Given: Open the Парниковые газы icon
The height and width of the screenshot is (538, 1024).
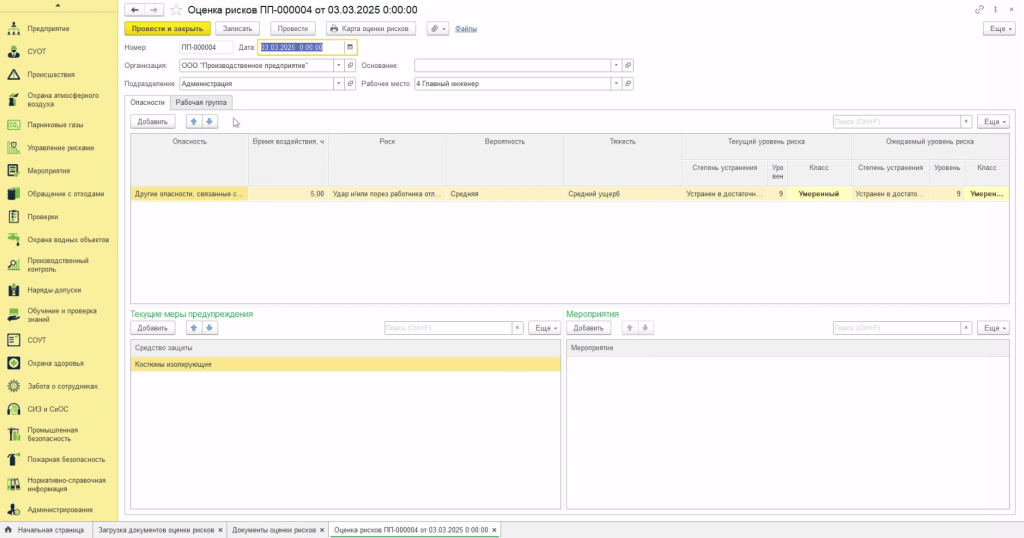Looking at the screenshot, I should point(14,125).
